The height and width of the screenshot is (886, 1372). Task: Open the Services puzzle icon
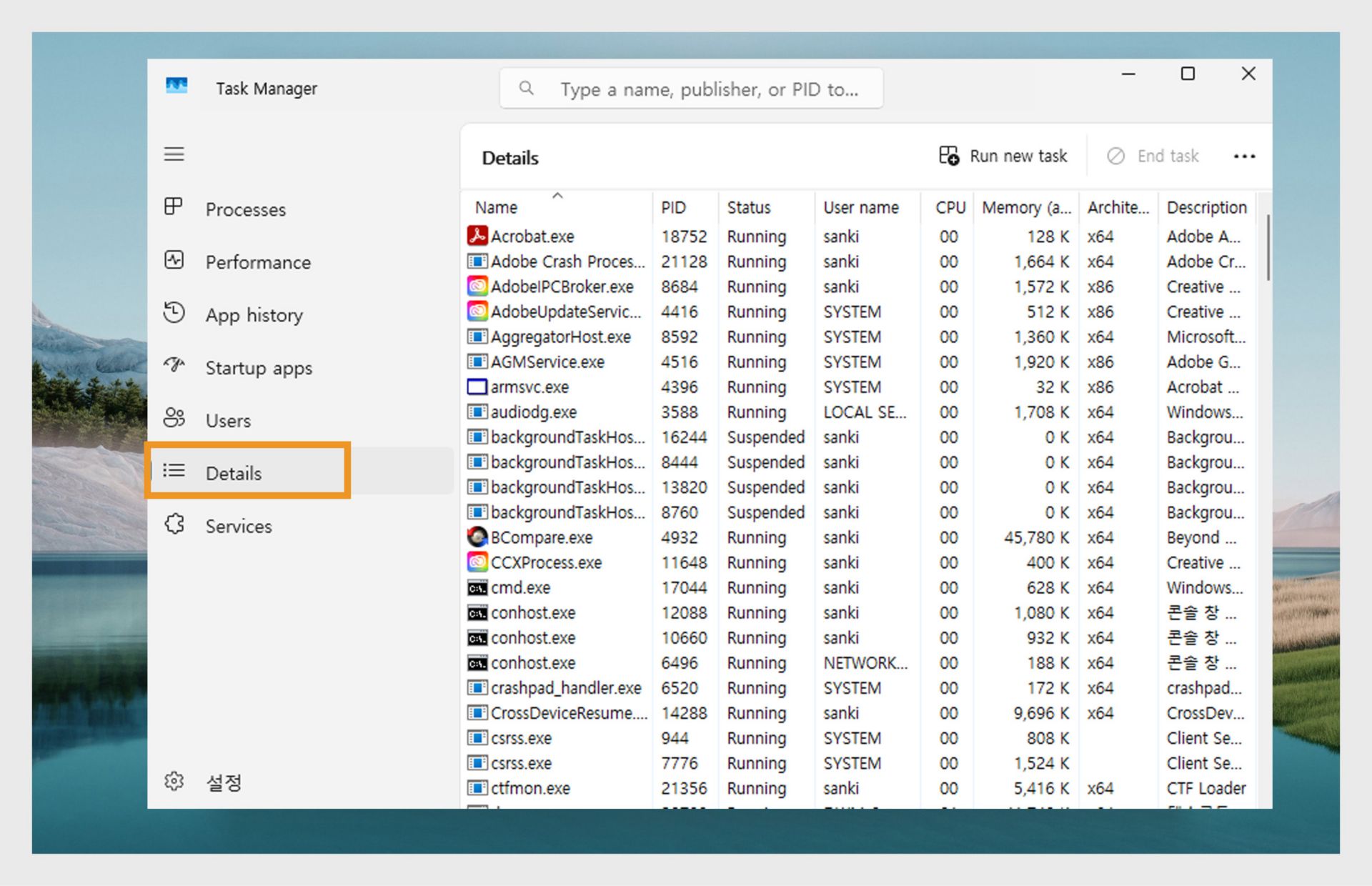[x=174, y=524]
